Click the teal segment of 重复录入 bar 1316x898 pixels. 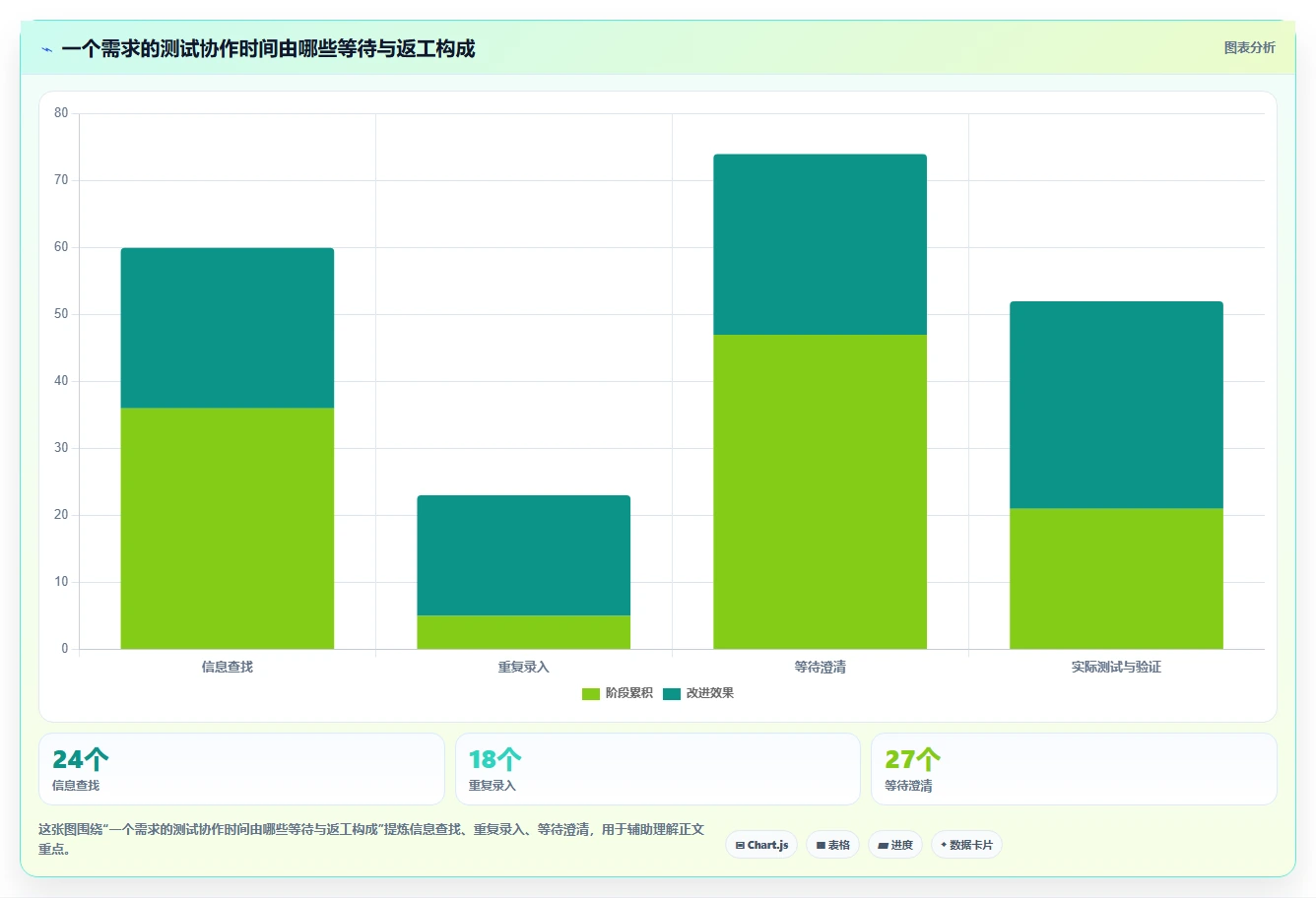click(x=524, y=555)
